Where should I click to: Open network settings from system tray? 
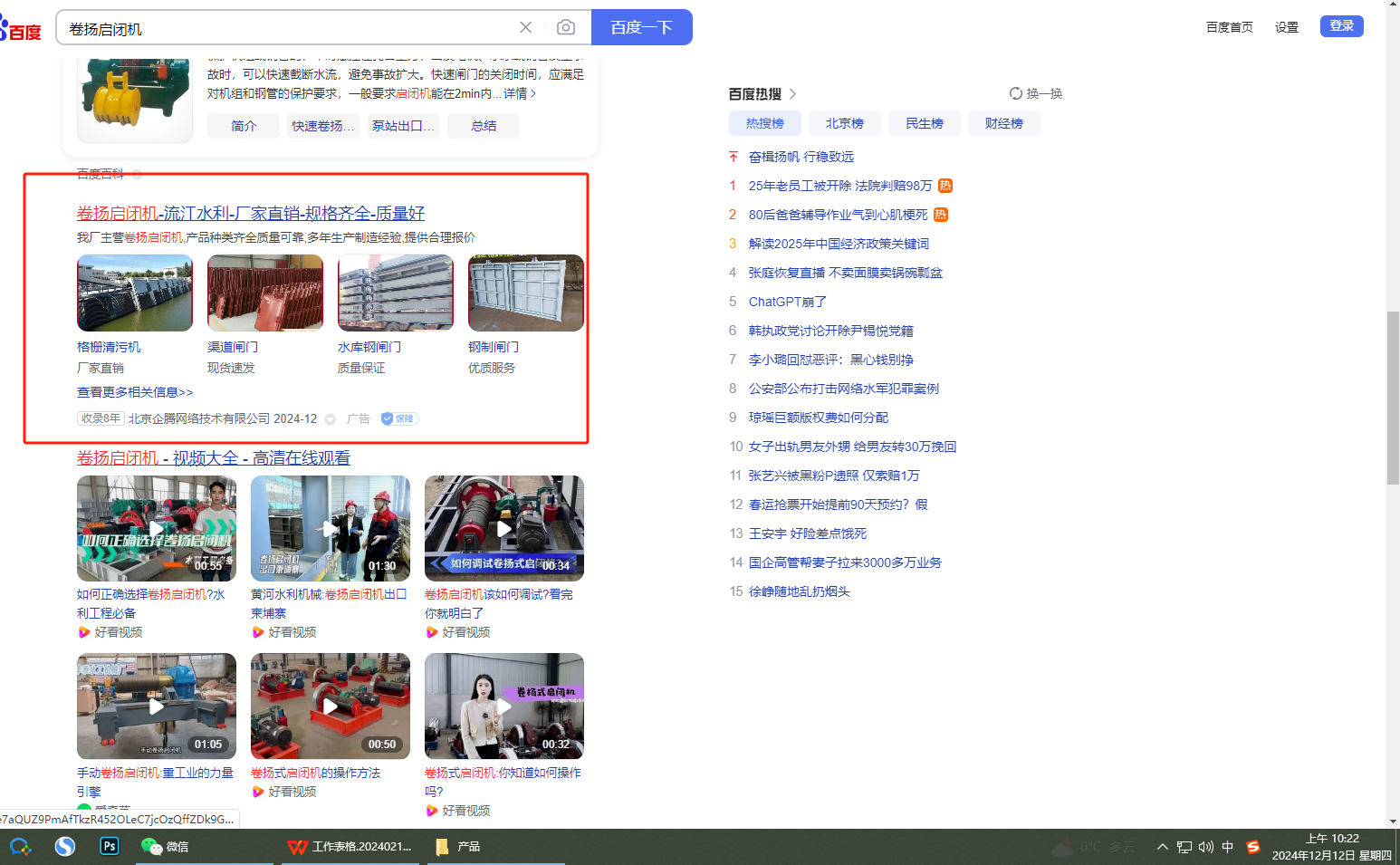pos(1184,847)
